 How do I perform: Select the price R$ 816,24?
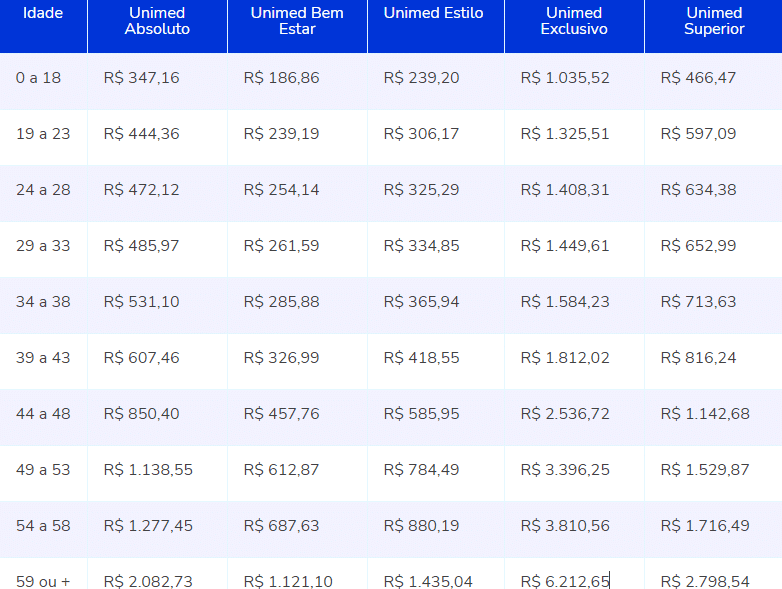[698, 358]
